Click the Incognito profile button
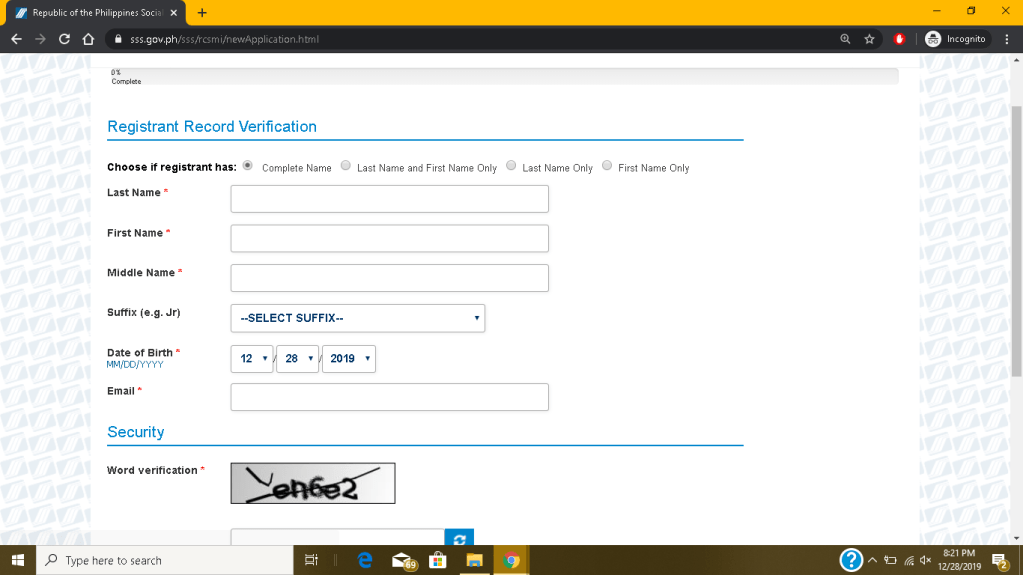 pos(956,39)
